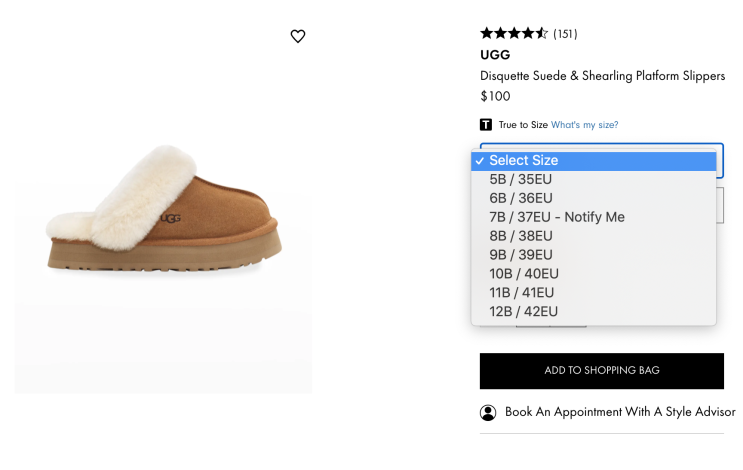The width and height of the screenshot is (743, 470).
Task: Choose size 11B / 41EU
Action: click(x=521, y=293)
